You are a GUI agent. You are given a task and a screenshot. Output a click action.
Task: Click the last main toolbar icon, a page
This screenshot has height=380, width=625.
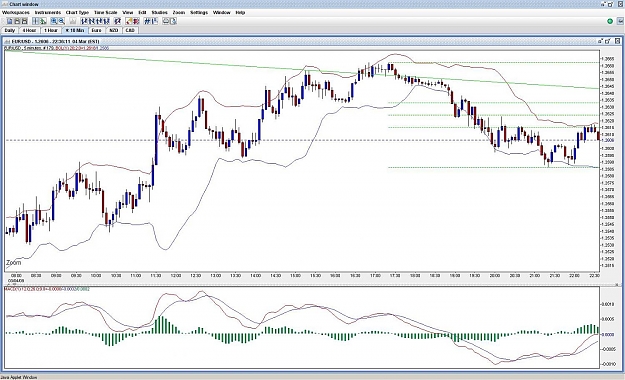coord(173,21)
